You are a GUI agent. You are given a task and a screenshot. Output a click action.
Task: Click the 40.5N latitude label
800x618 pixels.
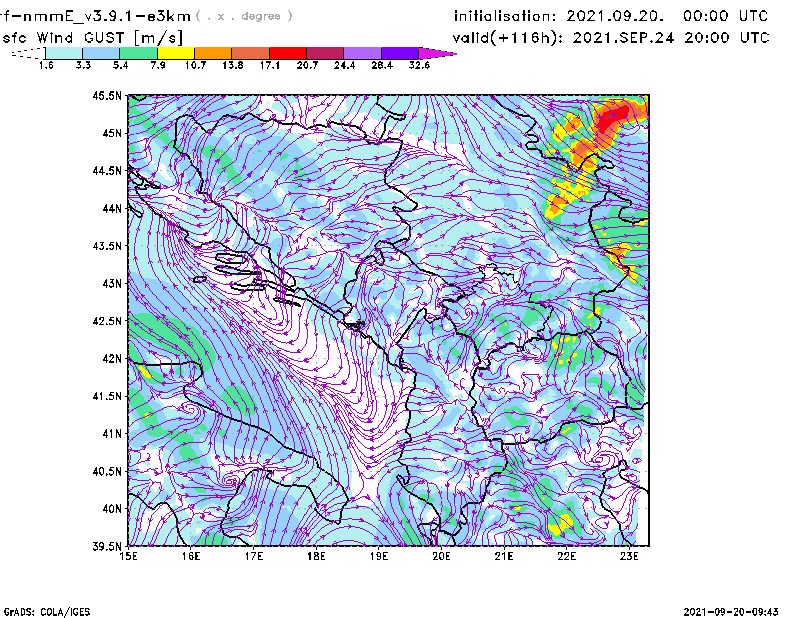point(107,472)
